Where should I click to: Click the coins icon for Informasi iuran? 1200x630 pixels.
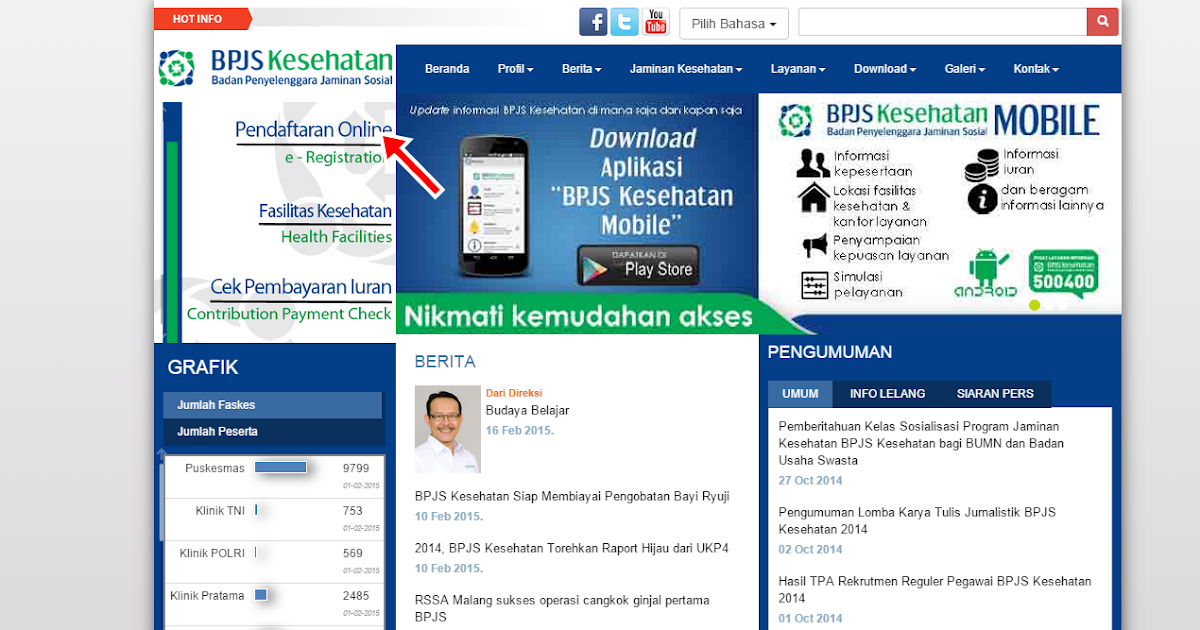pos(982,165)
